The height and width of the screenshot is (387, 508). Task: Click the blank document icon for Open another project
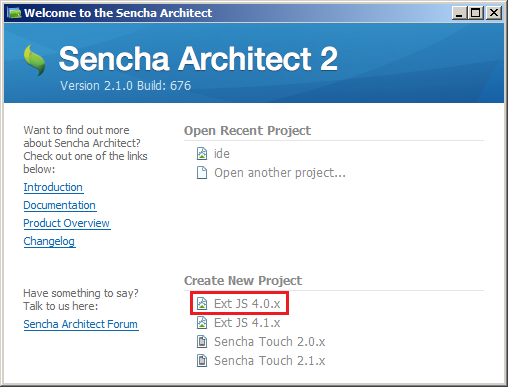click(202, 173)
